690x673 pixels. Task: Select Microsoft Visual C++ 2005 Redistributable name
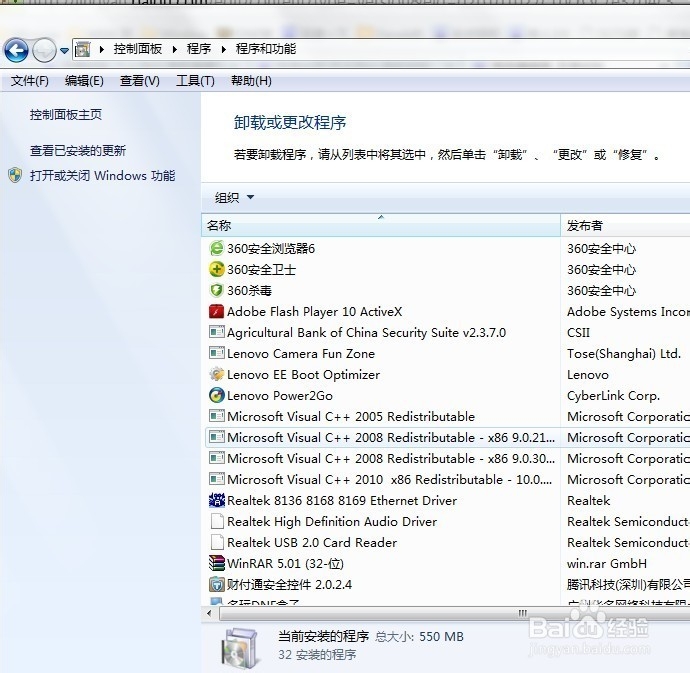351,417
